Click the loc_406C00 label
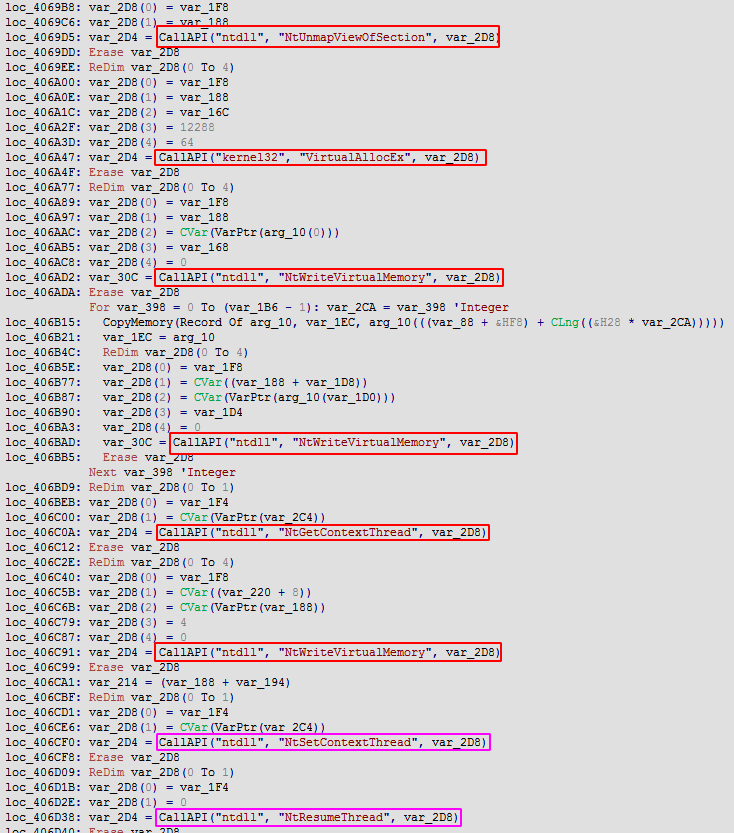This screenshot has width=734, height=833. tap(43, 517)
